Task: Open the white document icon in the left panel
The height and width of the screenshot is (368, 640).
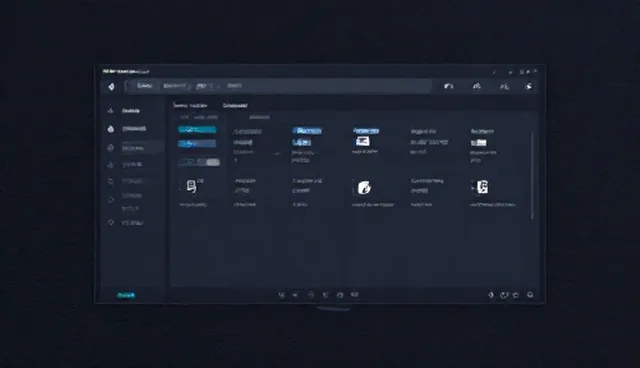Action: pos(191,186)
